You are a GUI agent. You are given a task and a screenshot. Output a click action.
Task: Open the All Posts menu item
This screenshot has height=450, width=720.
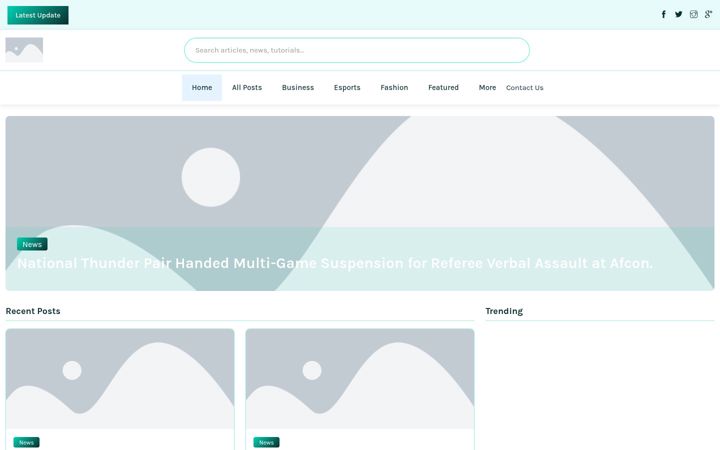pyautogui.click(x=247, y=87)
